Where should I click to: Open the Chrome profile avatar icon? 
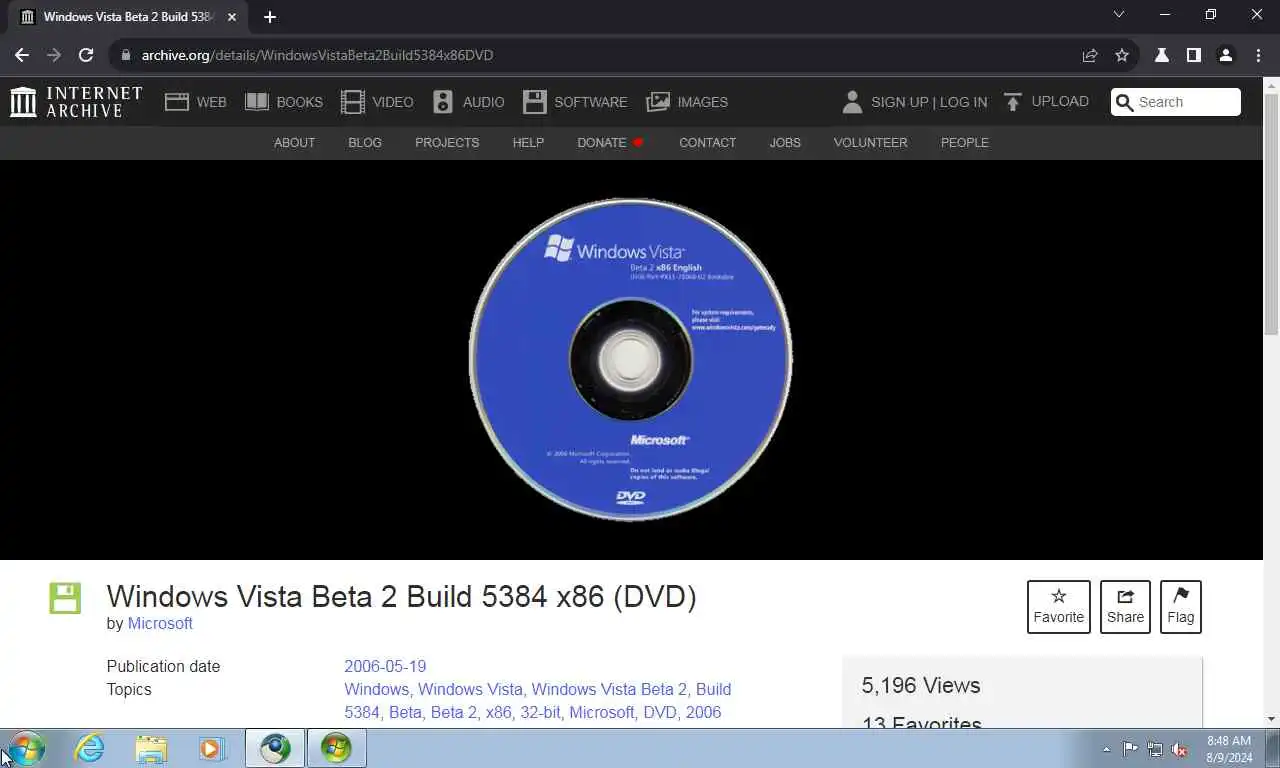click(1225, 55)
